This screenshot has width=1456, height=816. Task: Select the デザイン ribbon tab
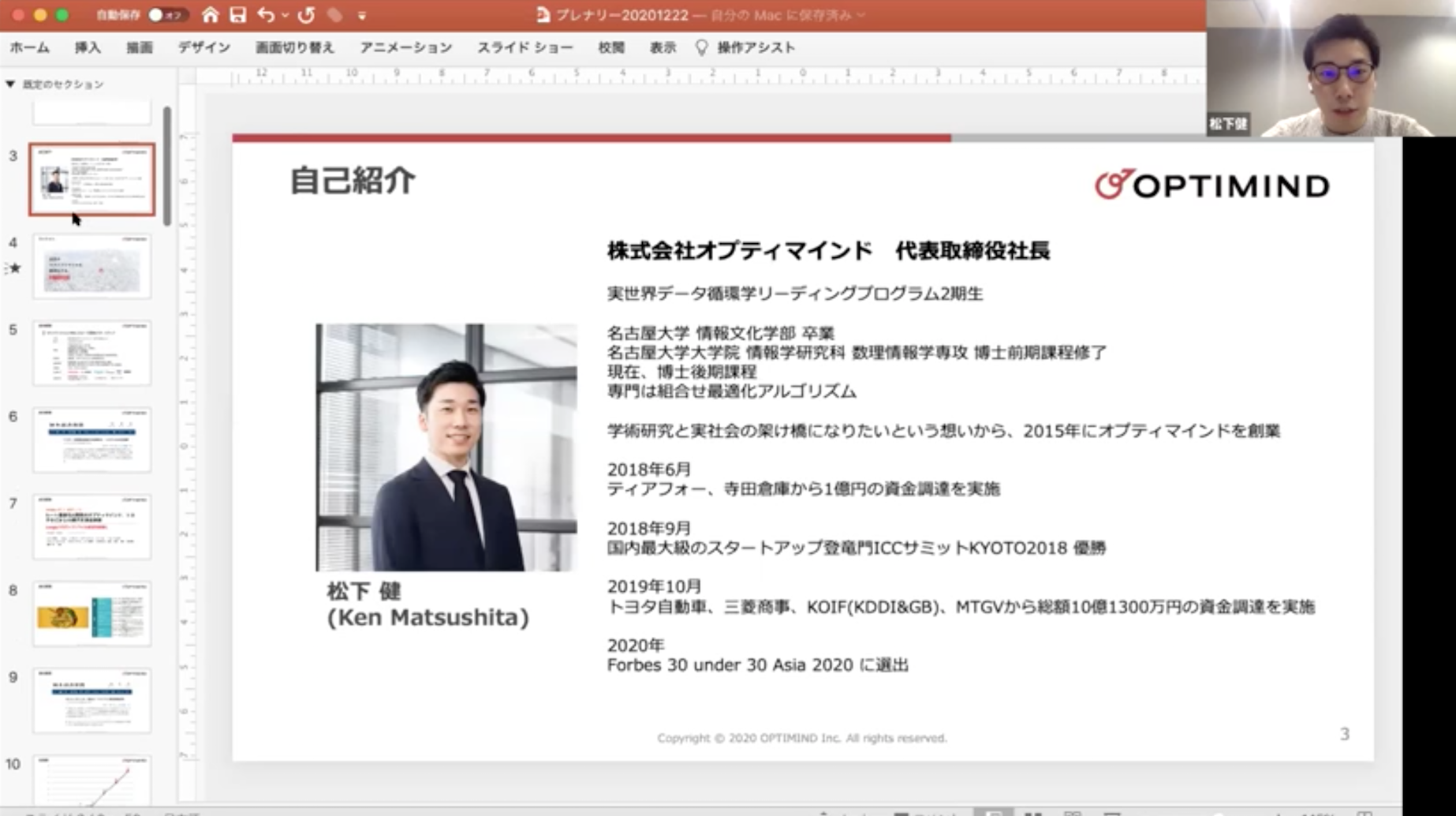(203, 47)
